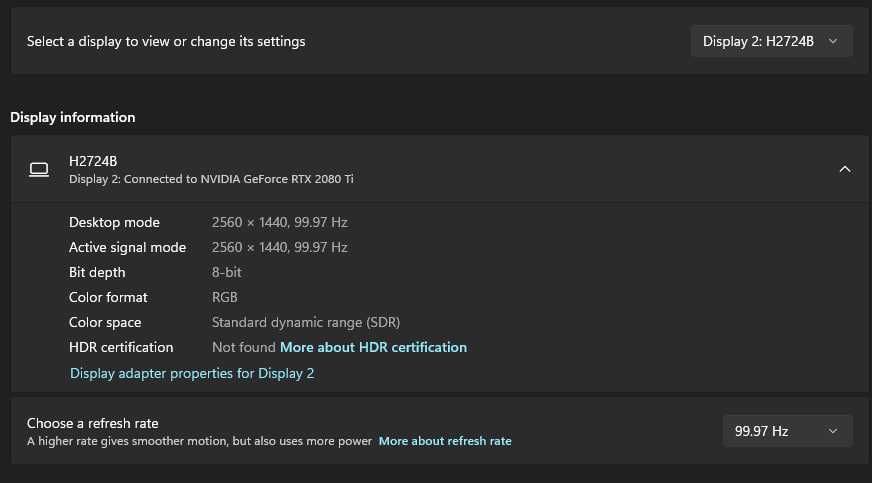Select the Desktop mode label
872x483 pixels.
114,222
